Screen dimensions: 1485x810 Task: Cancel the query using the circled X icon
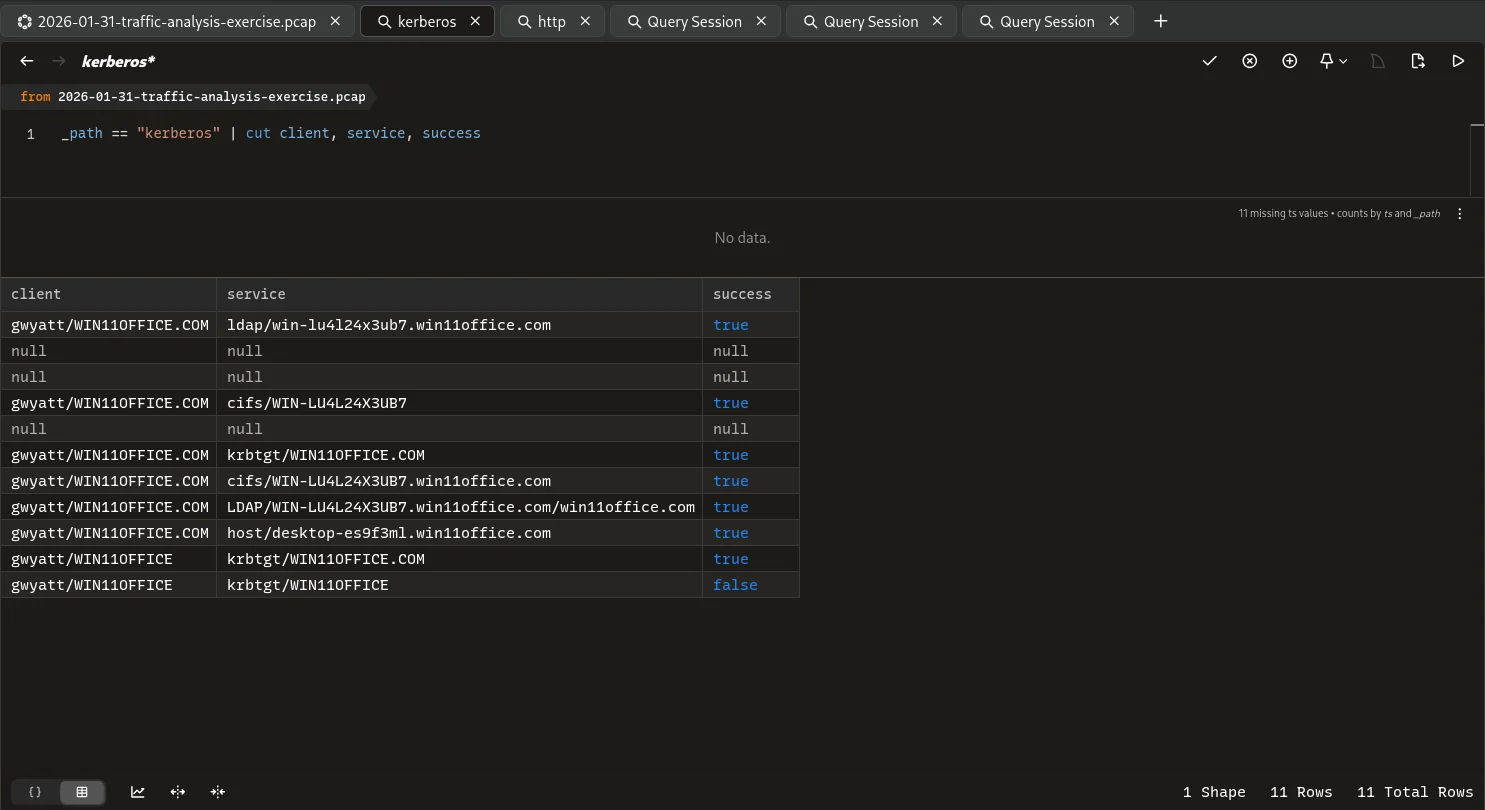pyautogui.click(x=1249, y=61)
